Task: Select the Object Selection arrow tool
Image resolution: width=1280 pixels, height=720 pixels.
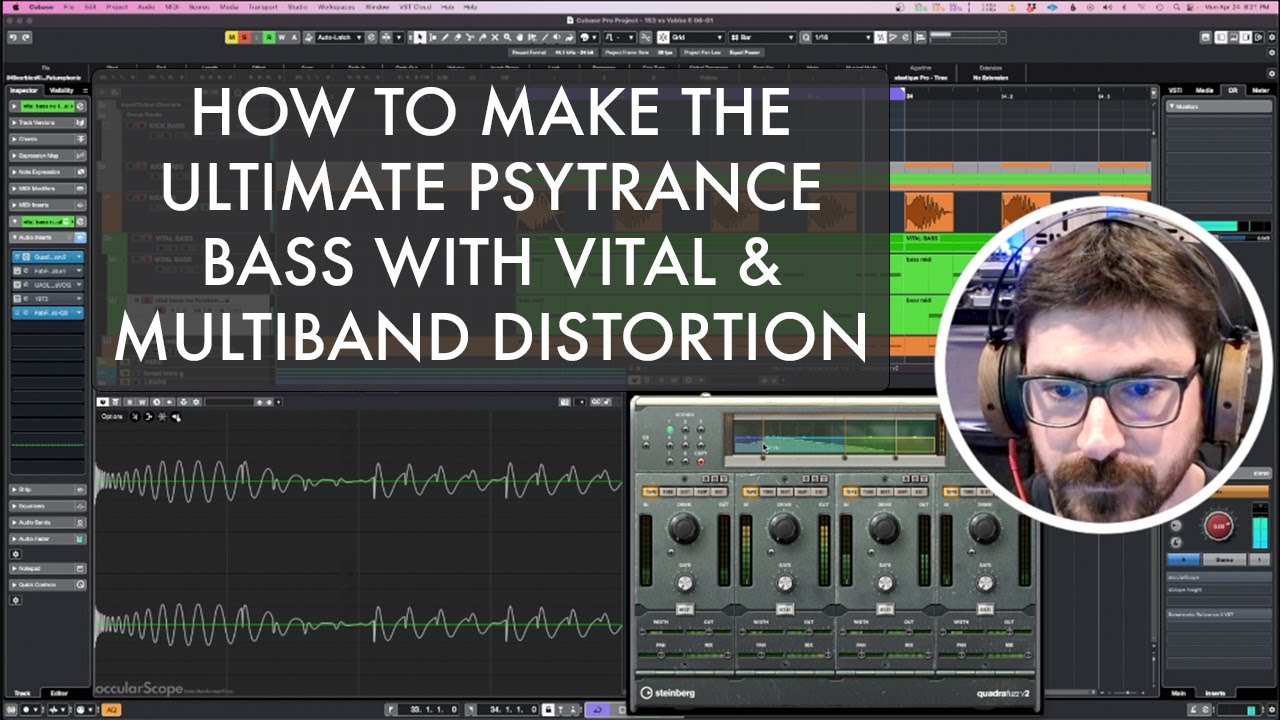Action: point(420,38)
